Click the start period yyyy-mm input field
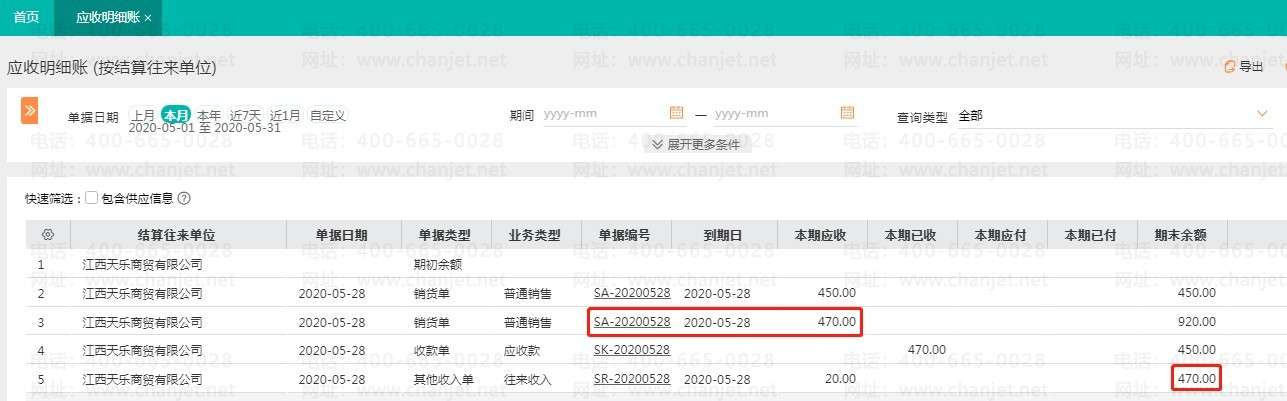 pos(600,114)
